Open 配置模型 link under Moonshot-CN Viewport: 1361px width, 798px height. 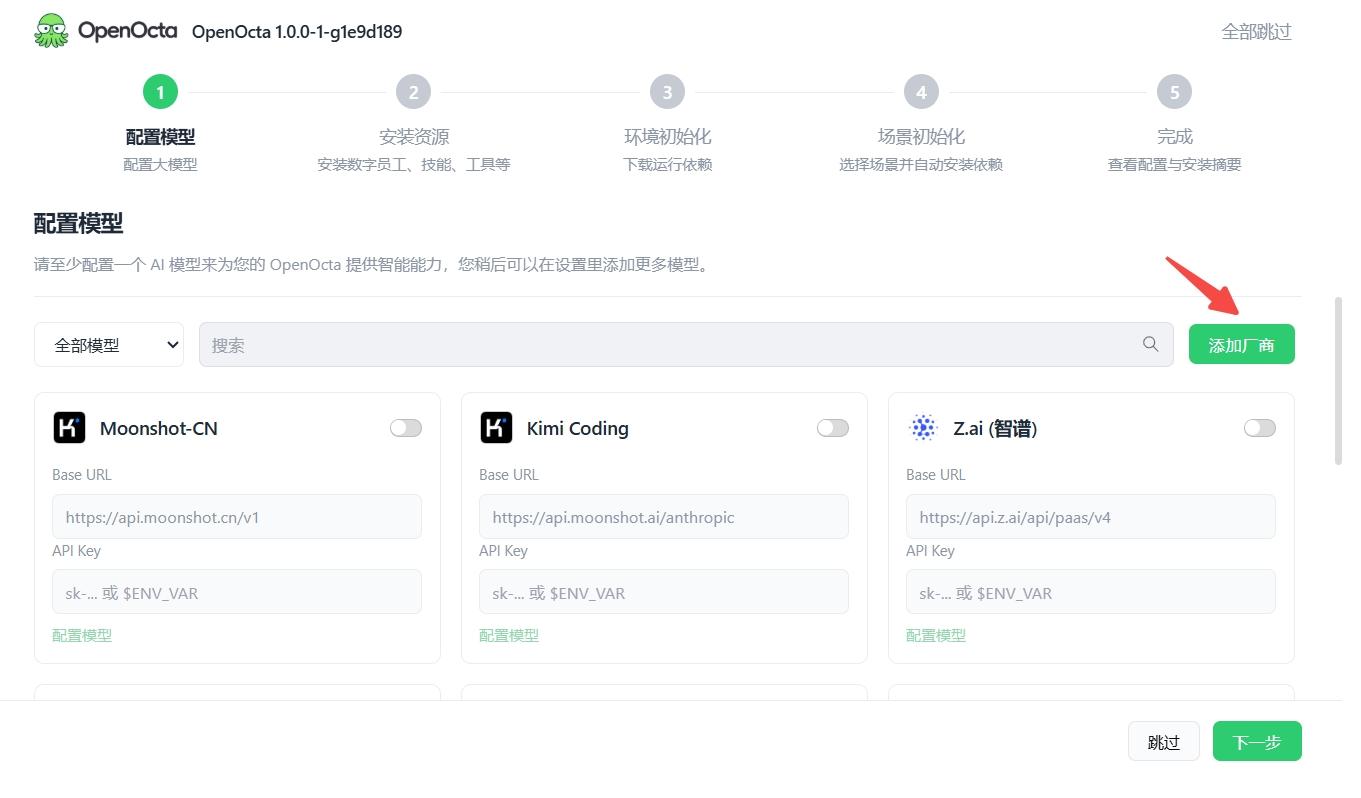(82, 635)
